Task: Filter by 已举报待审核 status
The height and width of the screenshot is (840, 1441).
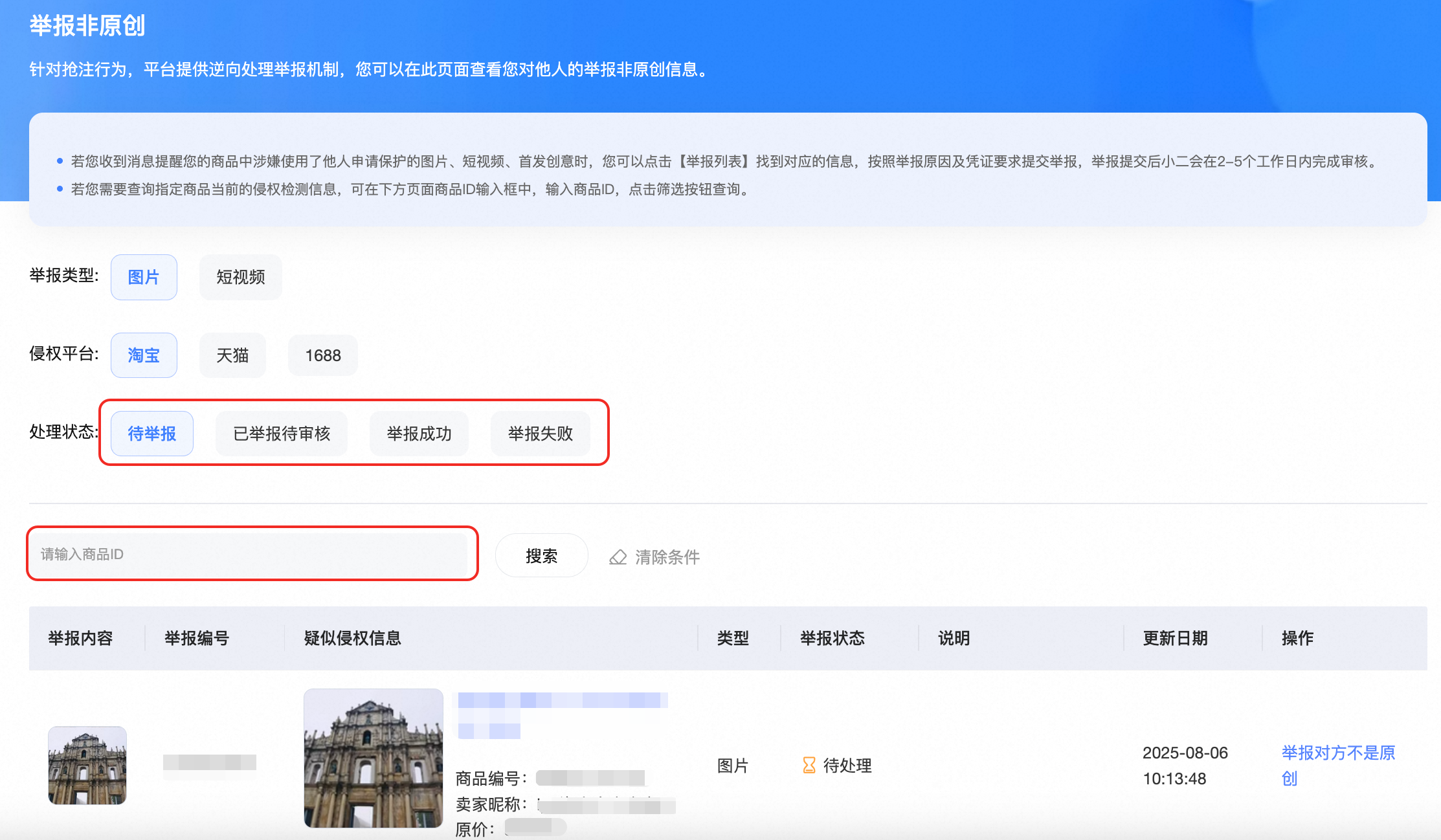Action: click(282, 434)
